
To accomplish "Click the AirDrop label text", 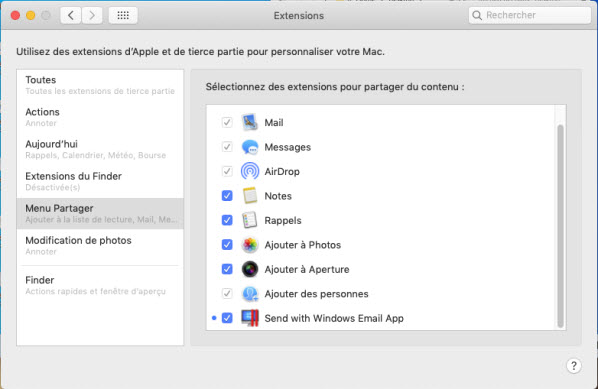I will [x=282, y=172].
